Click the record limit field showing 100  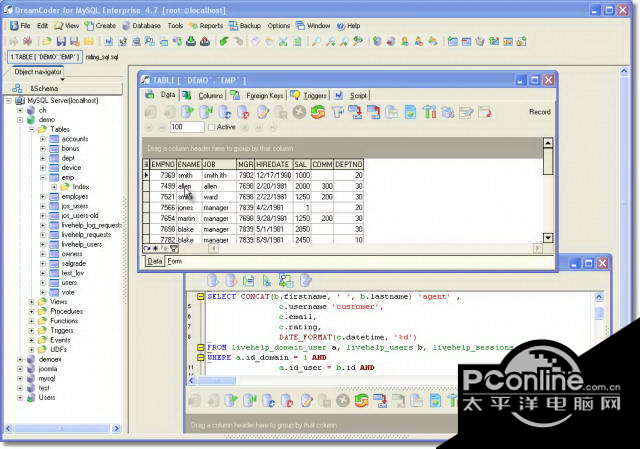(x=187, y=127)
